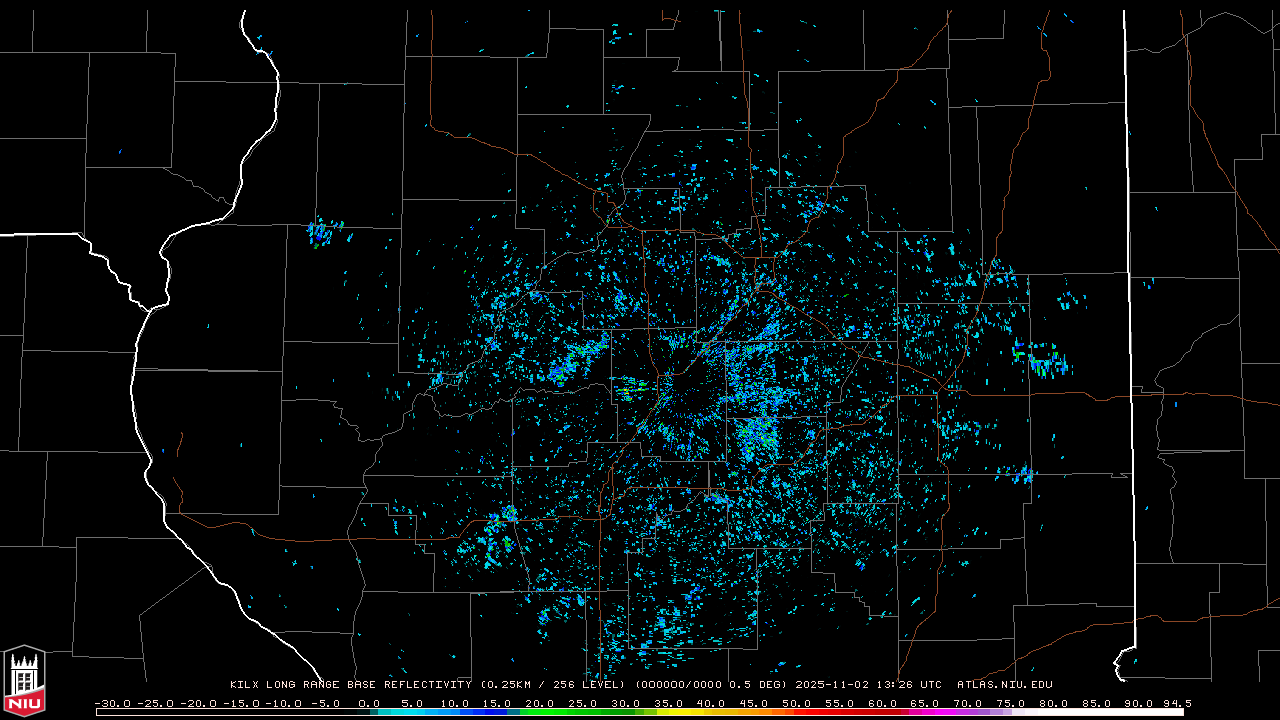
Task: Click the cyan 5.0 dBZ color on scale
Action: 412,712
